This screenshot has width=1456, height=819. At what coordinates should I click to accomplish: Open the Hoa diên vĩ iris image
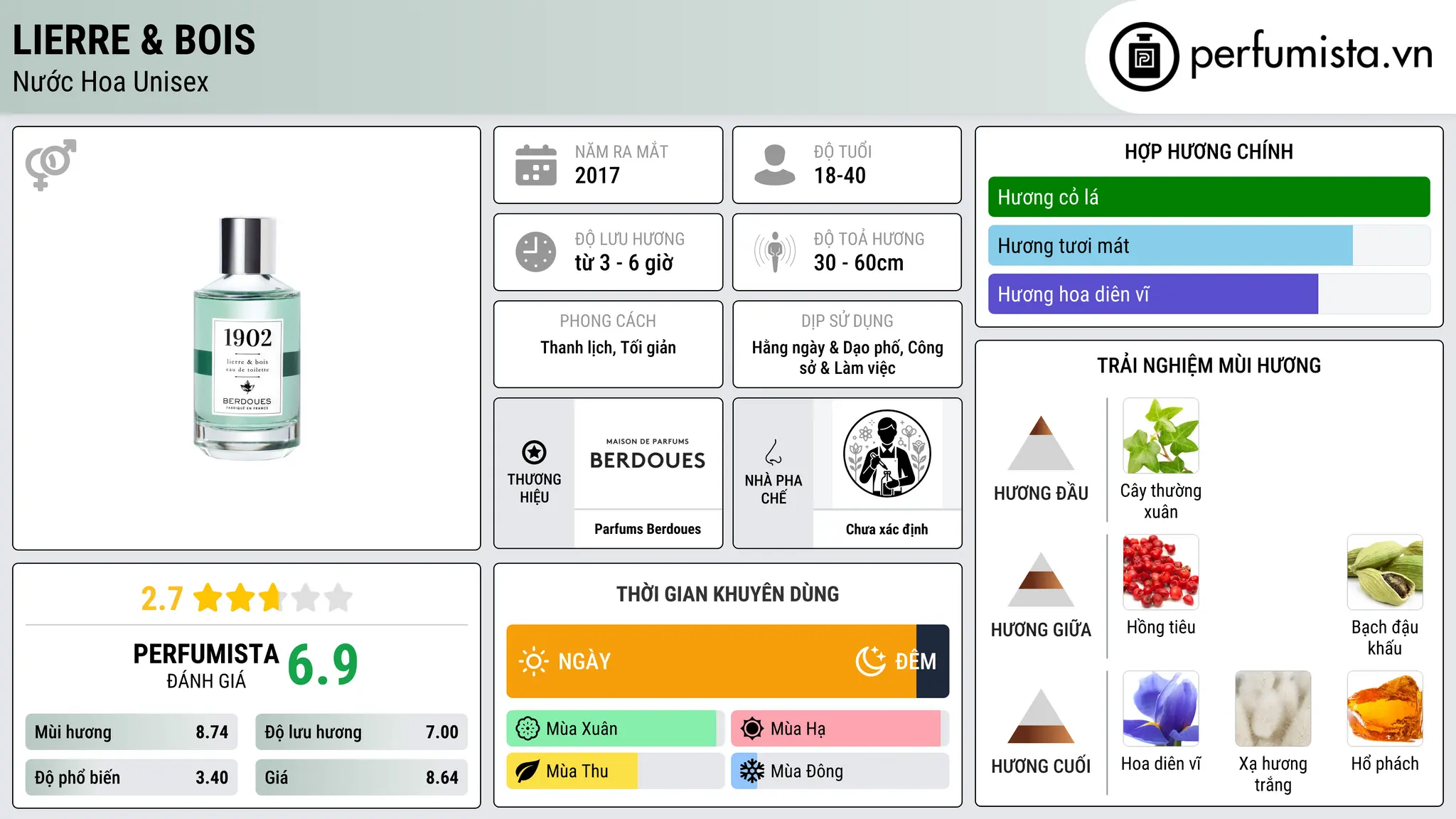coord(1160,709)
